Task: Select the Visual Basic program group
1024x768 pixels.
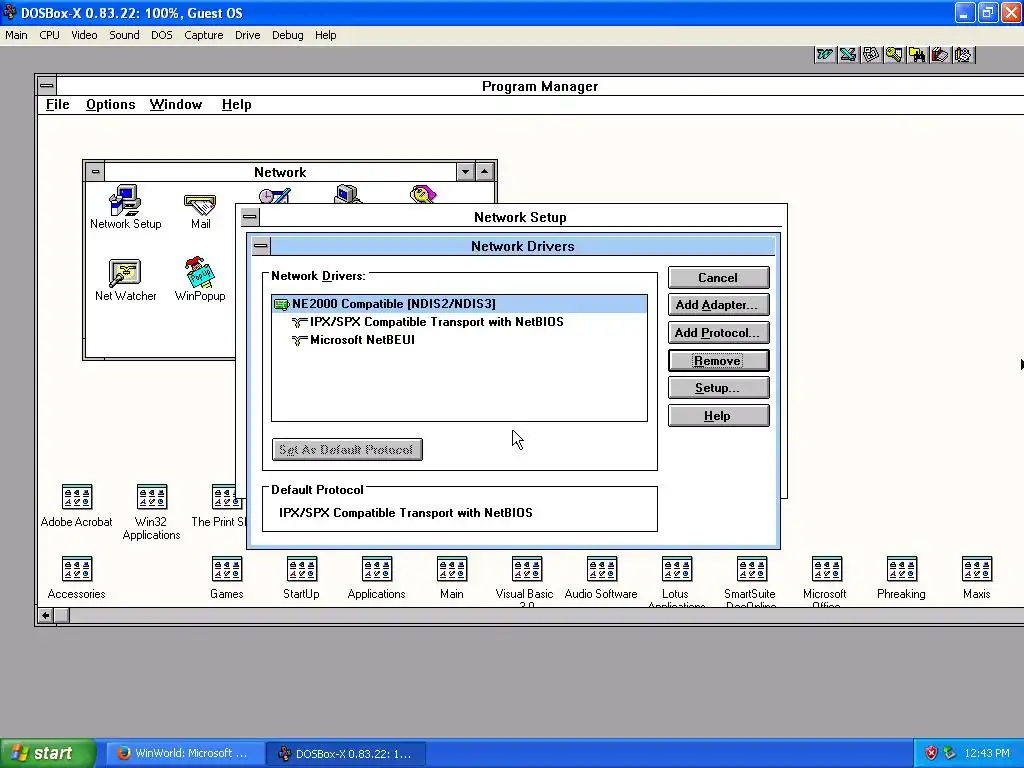Action: coord(526,581)
